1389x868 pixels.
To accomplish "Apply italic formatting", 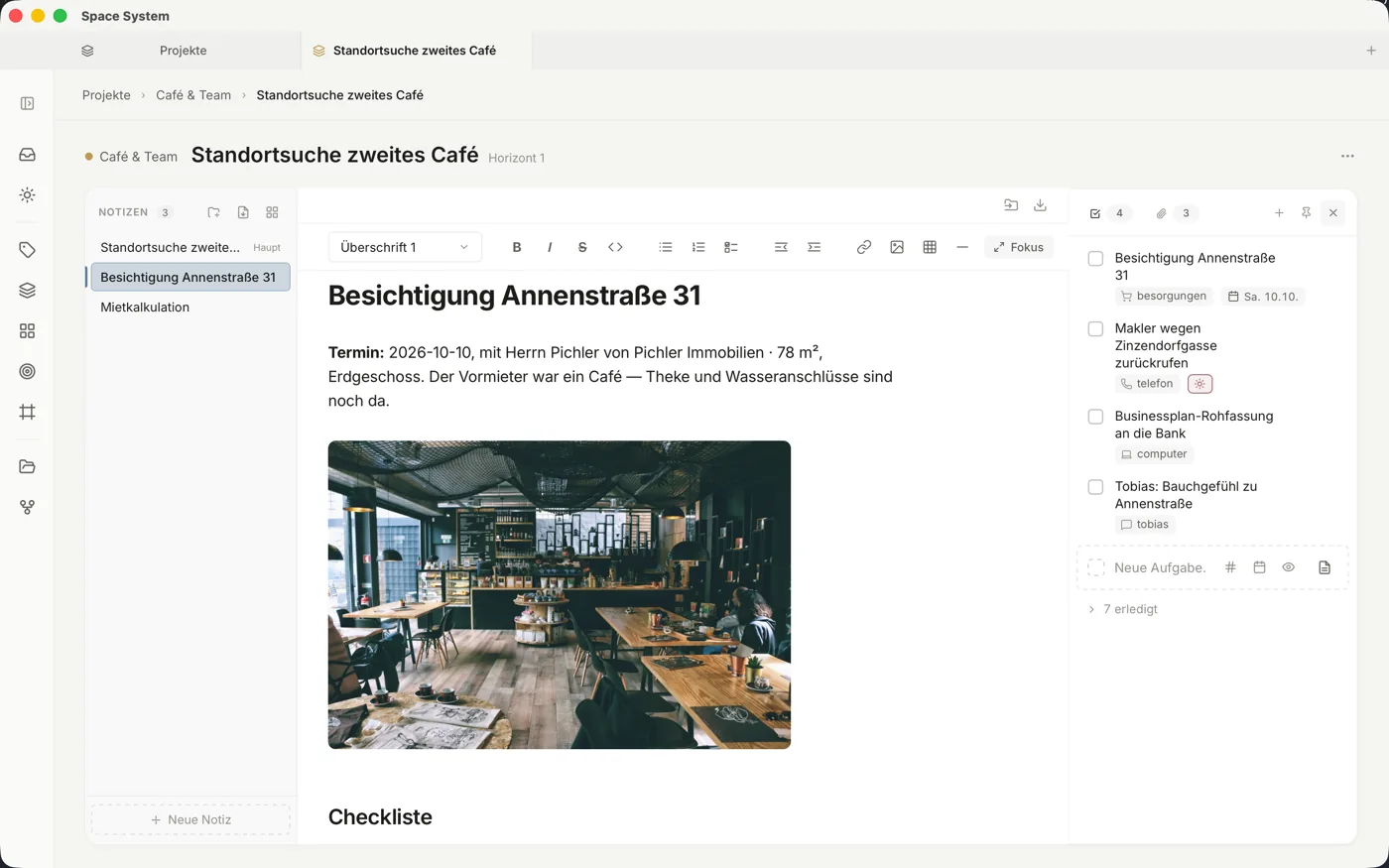I will 550,247.
